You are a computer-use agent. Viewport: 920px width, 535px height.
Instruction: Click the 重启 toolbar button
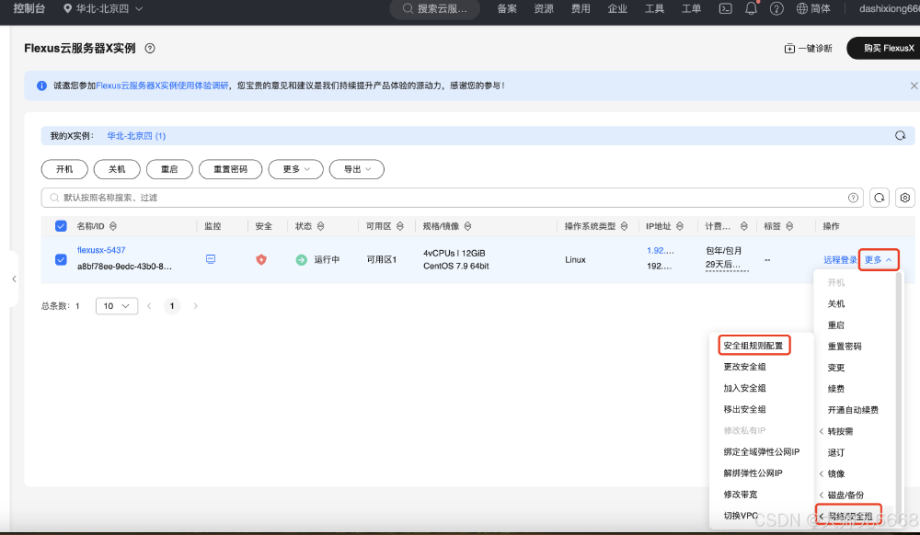point(170,169)
